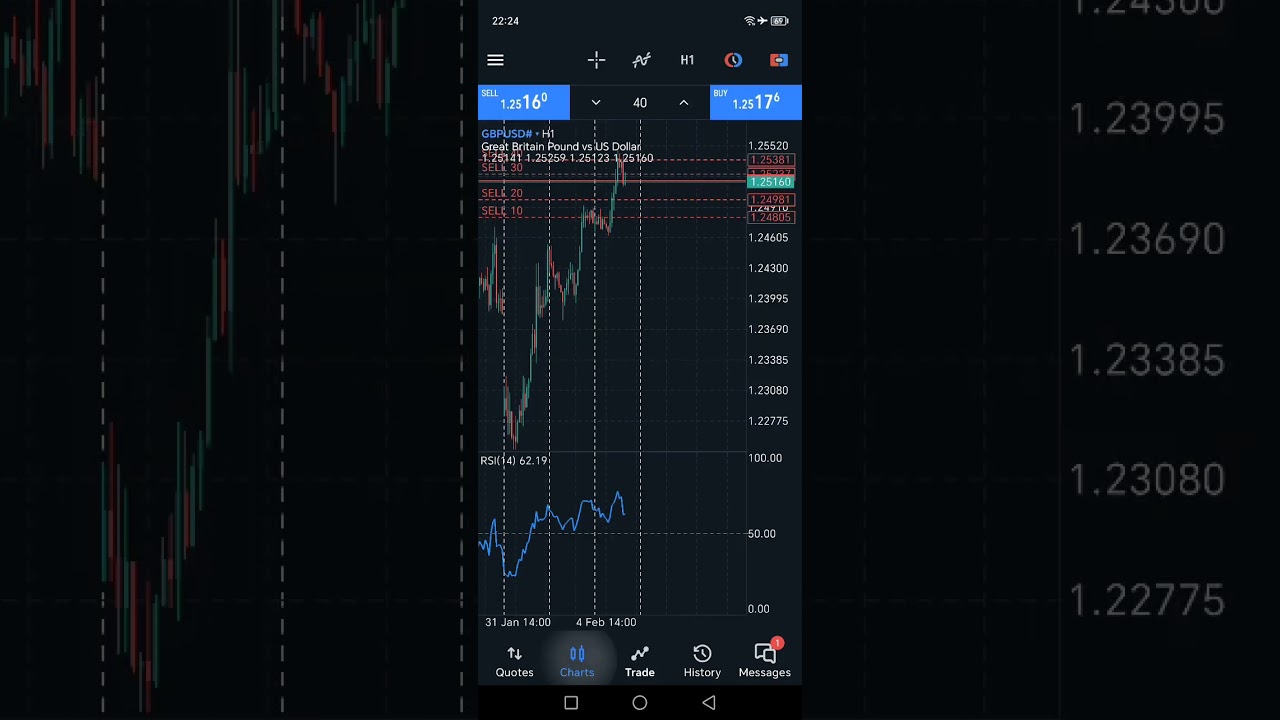Screen dimensions: 1280x720
Task: Tap the 31 Jan 14:00 time label
Action: click(x=518, y=622)
